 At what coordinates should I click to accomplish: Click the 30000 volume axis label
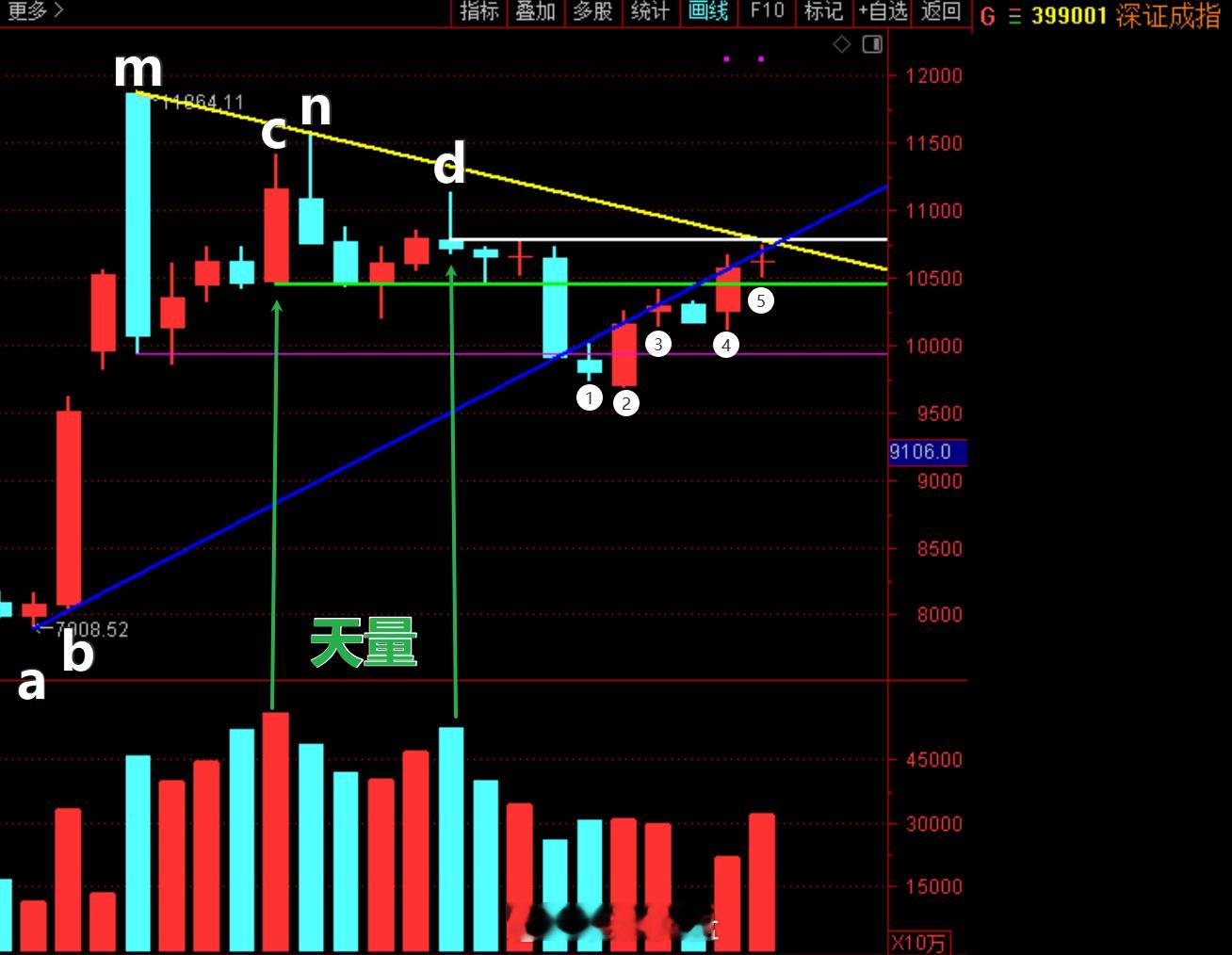(934, 824)
